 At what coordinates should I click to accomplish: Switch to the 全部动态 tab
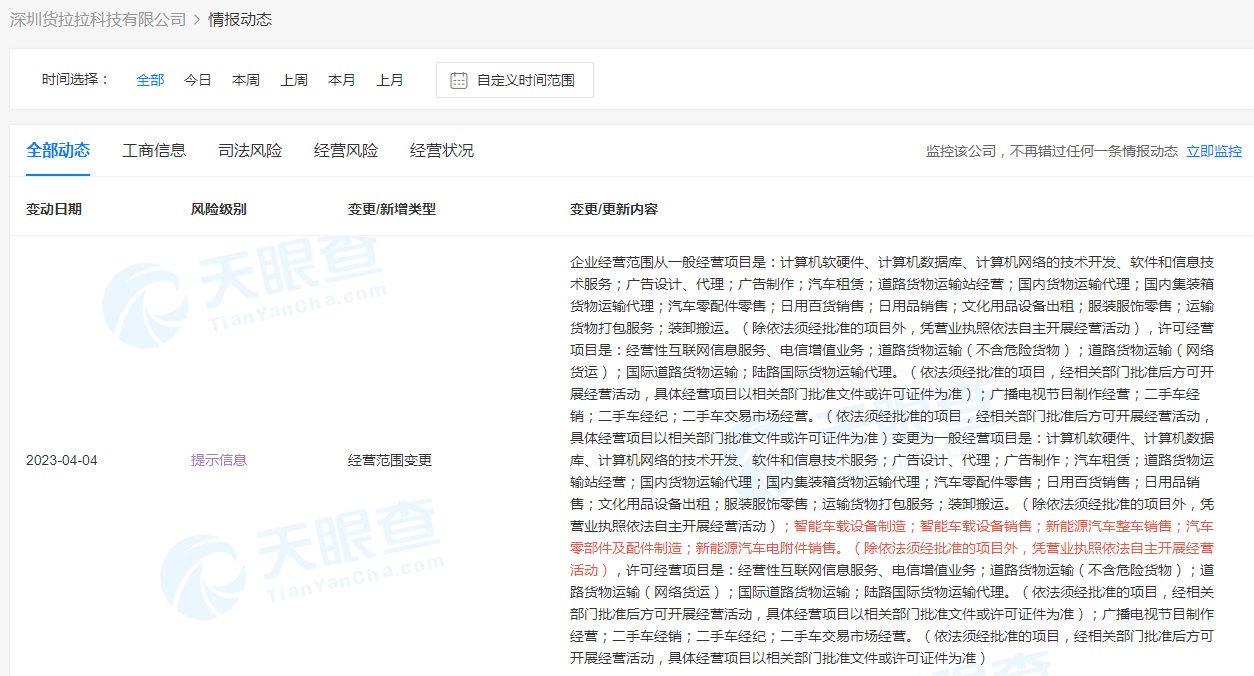[x=58, y=150]
